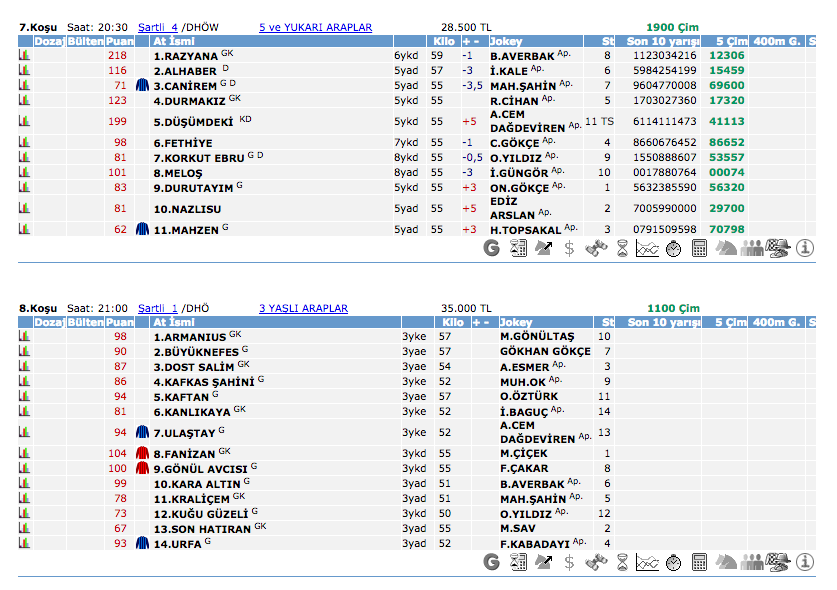Viewport: 837px width, 590px height.
Task: Click the blue jersey icon next to CANİREM
Action: pyautogui.click(x=142, y=86)
